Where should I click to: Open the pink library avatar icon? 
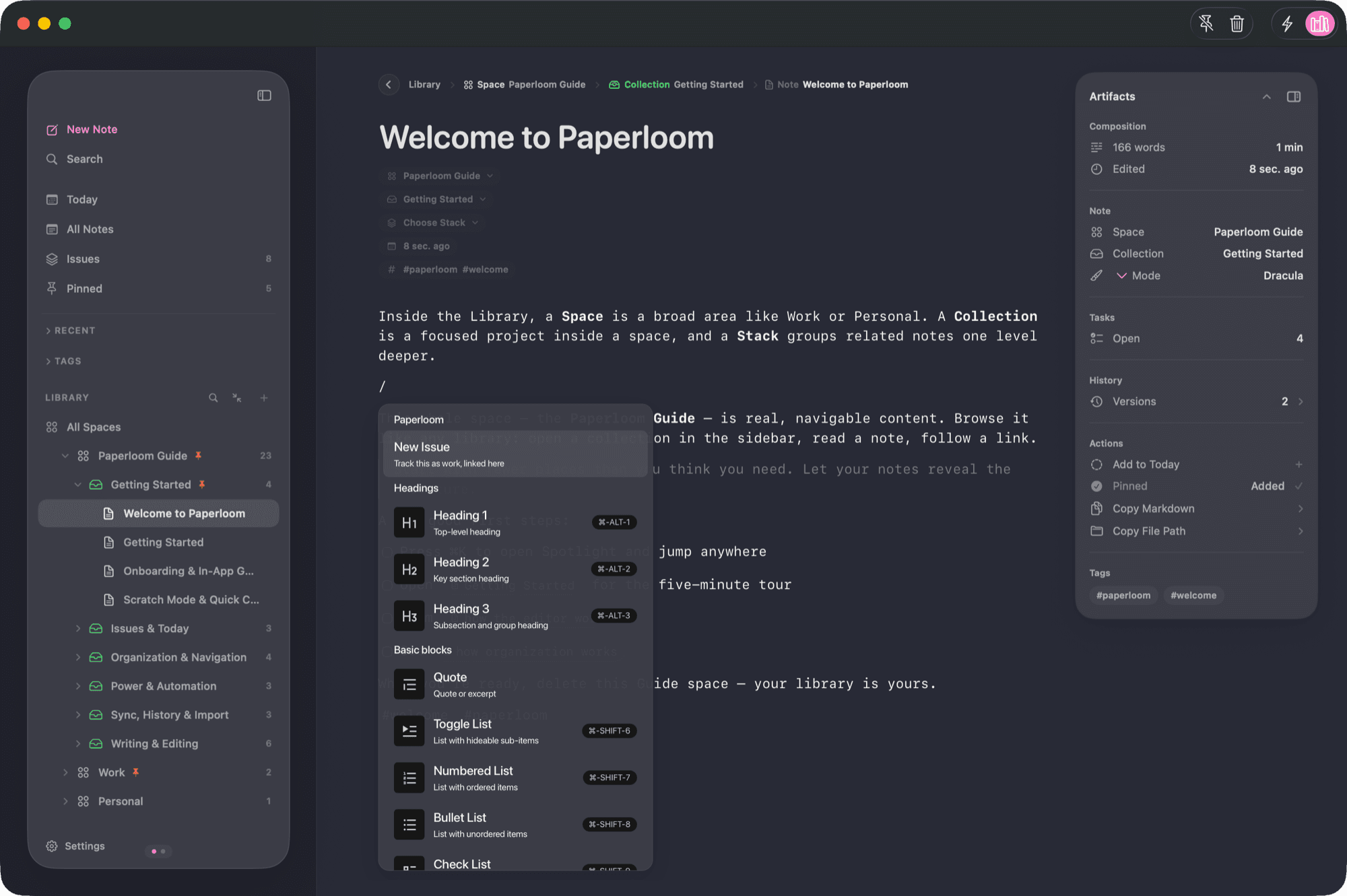pyautogui.click(x=1319, y=24)
